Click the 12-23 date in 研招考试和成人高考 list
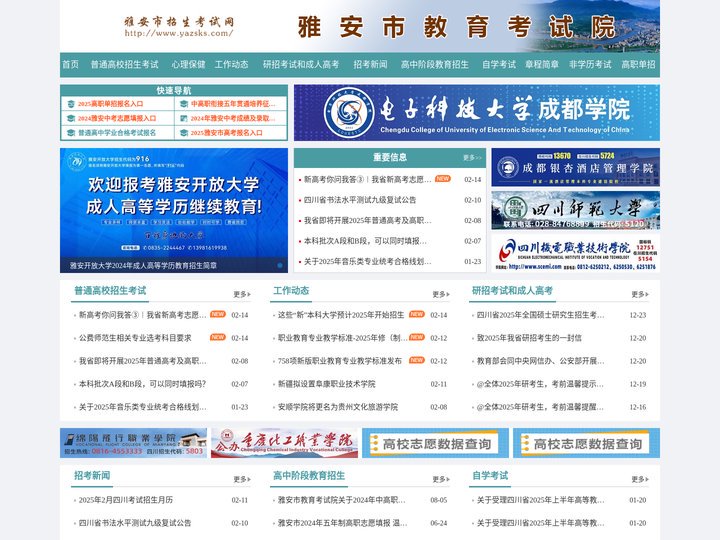Screen dimensions: 720x540 pyautogui.click(x=638, y=315)
